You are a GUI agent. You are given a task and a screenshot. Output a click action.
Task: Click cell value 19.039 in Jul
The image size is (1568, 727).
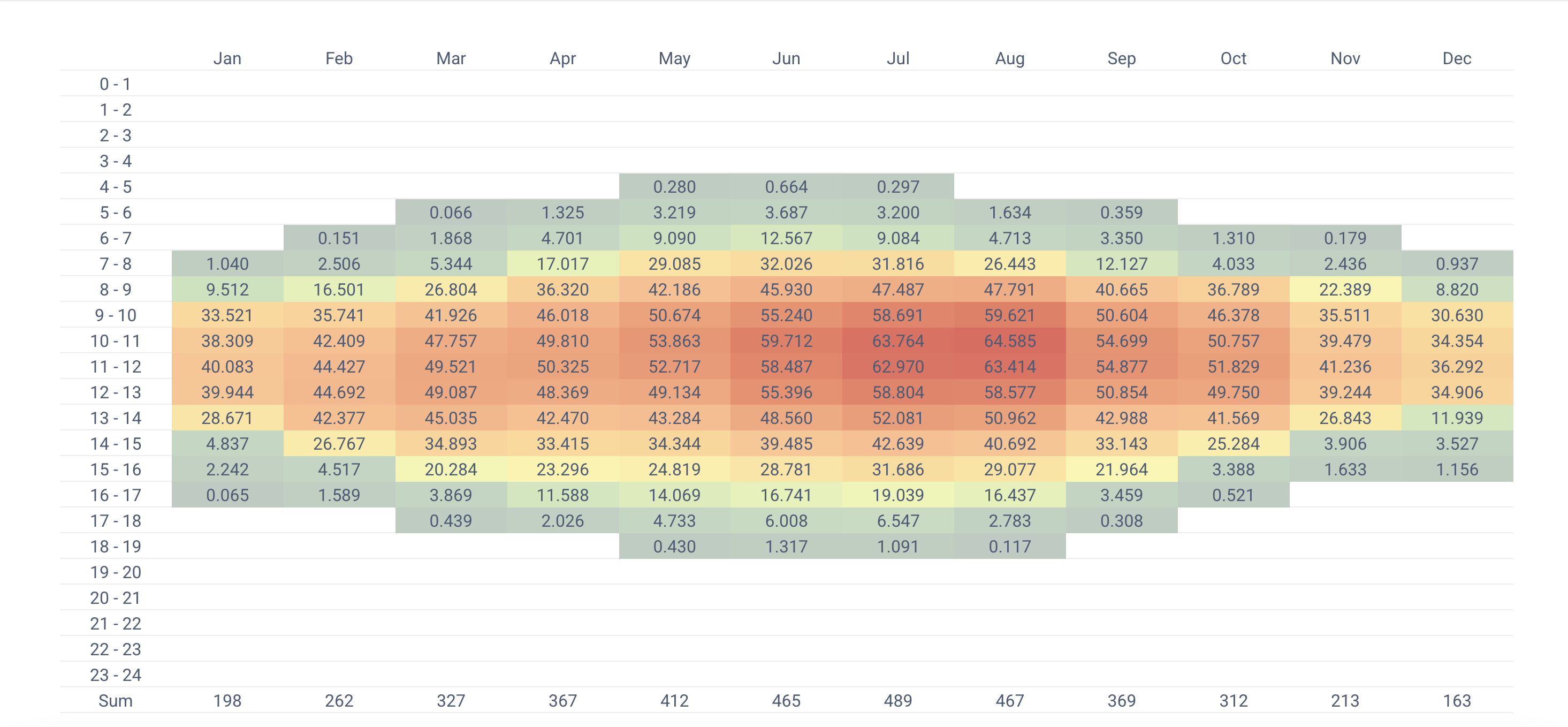[898, 495]
